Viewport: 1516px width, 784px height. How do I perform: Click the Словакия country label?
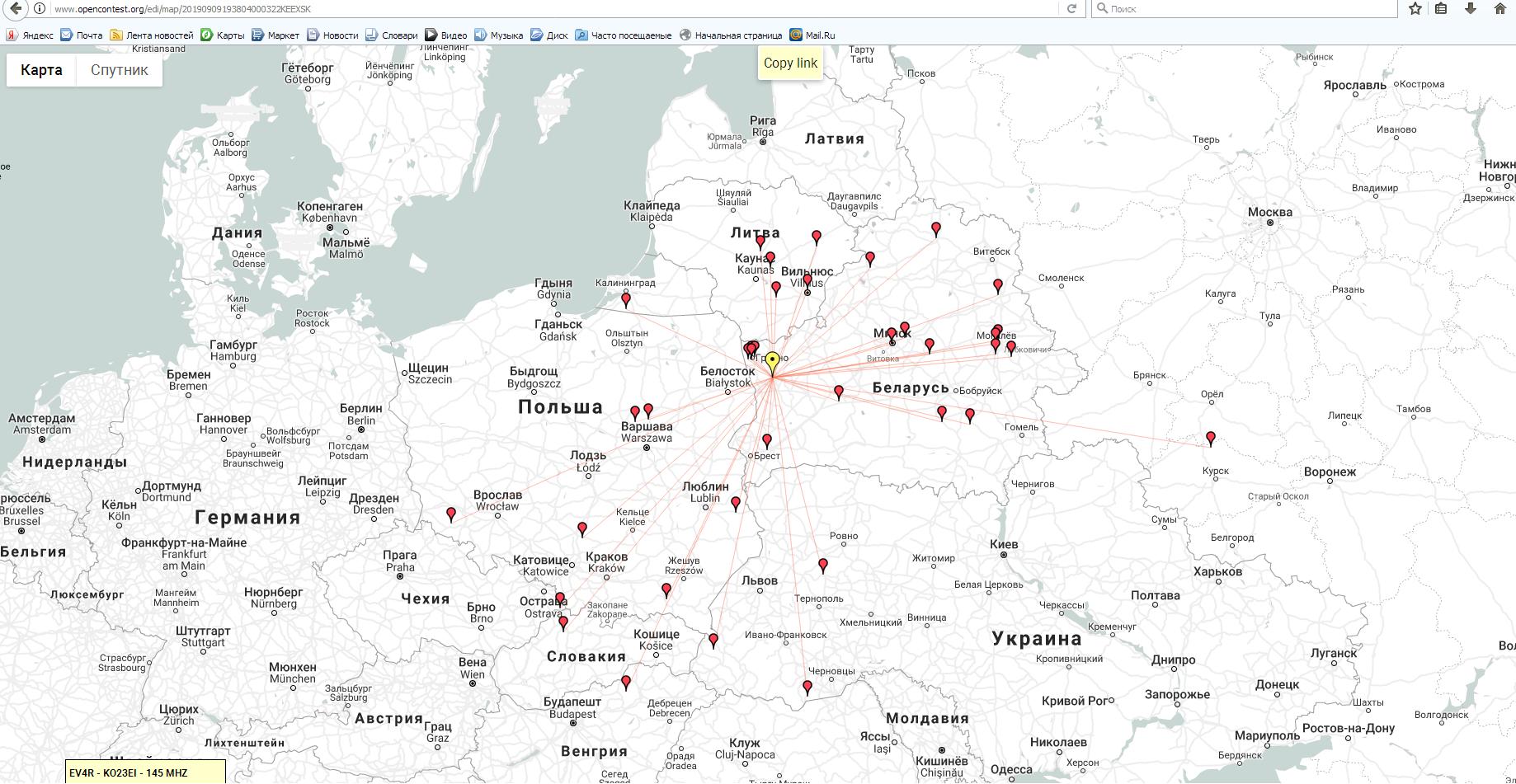click(x=586, y=656)
